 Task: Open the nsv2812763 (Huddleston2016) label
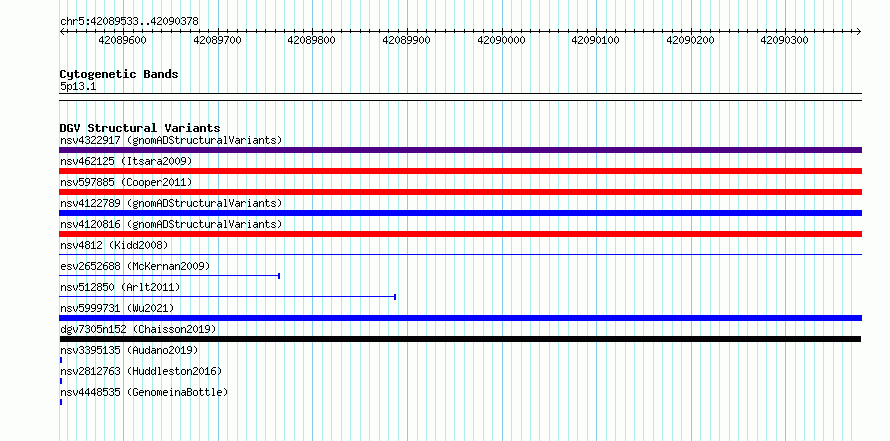[141, 371]
